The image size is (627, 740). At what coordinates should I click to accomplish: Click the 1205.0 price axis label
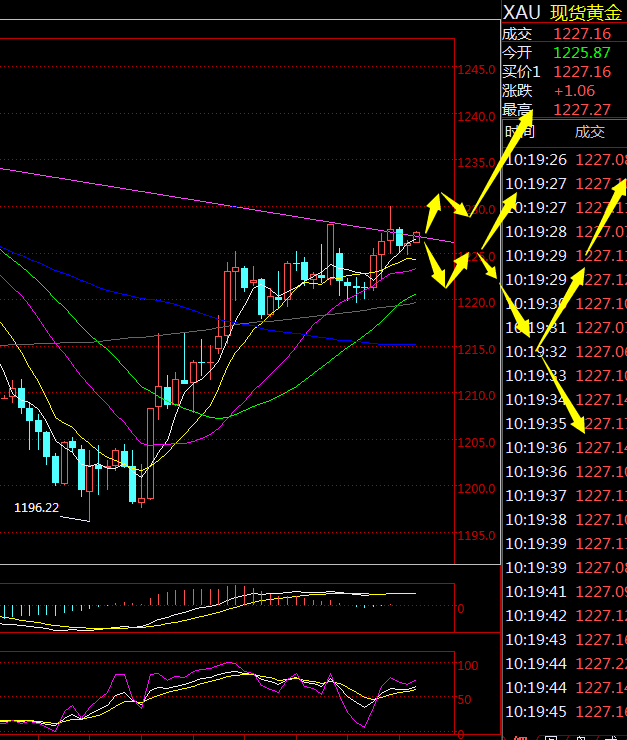click(x=476, y=443)
